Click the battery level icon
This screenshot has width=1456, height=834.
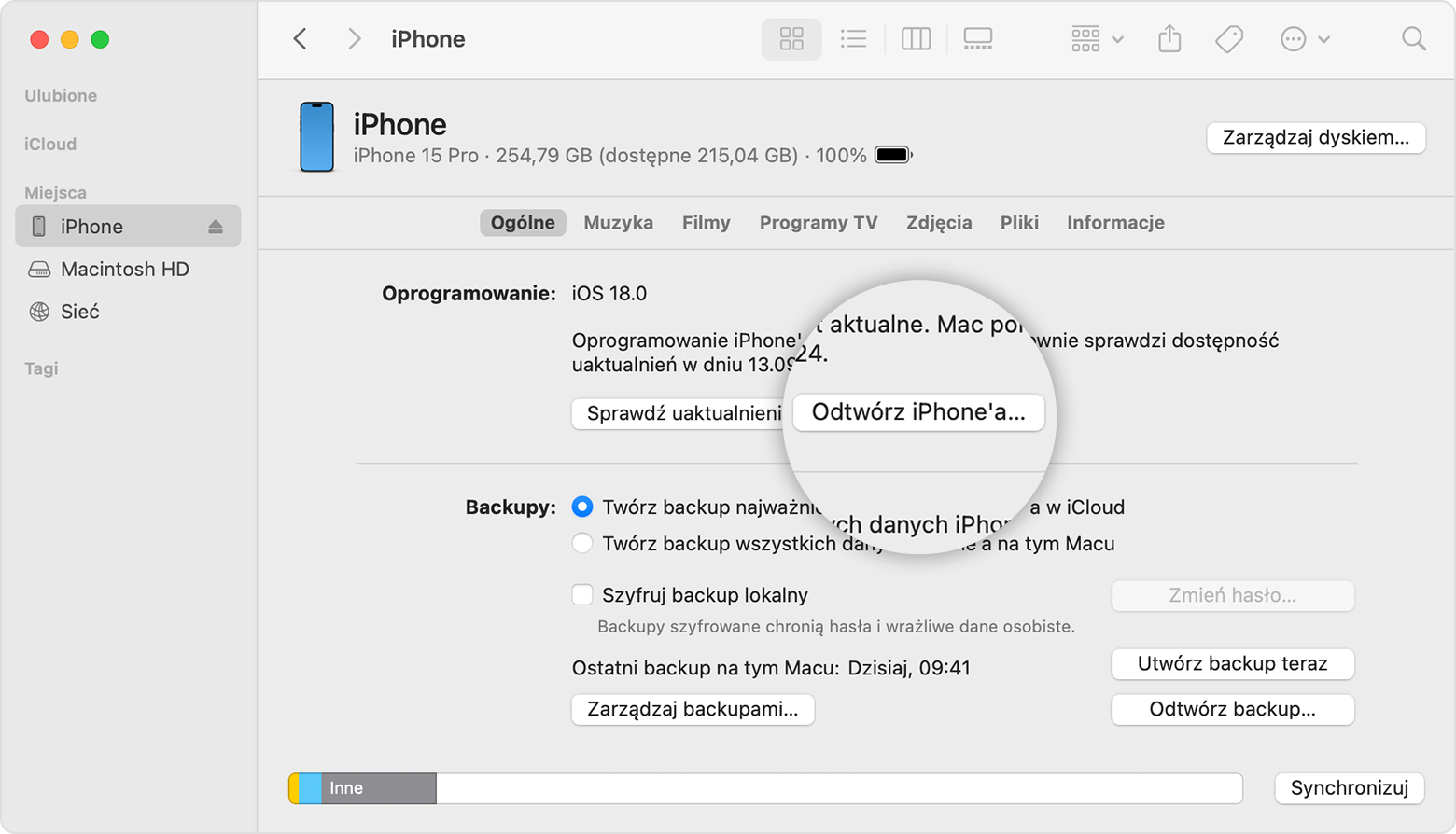tap(893, 155)
